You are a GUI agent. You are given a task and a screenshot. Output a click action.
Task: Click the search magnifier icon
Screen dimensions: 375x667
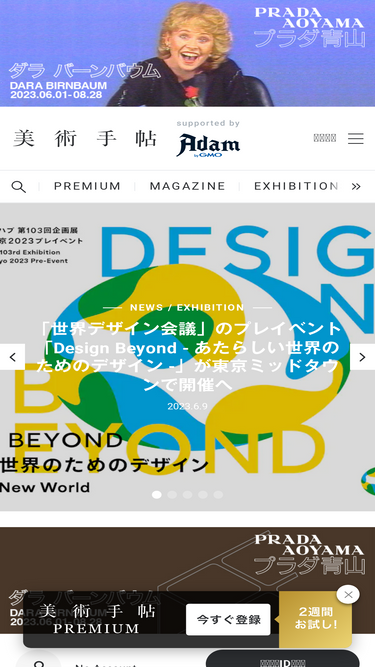[18, 186]
